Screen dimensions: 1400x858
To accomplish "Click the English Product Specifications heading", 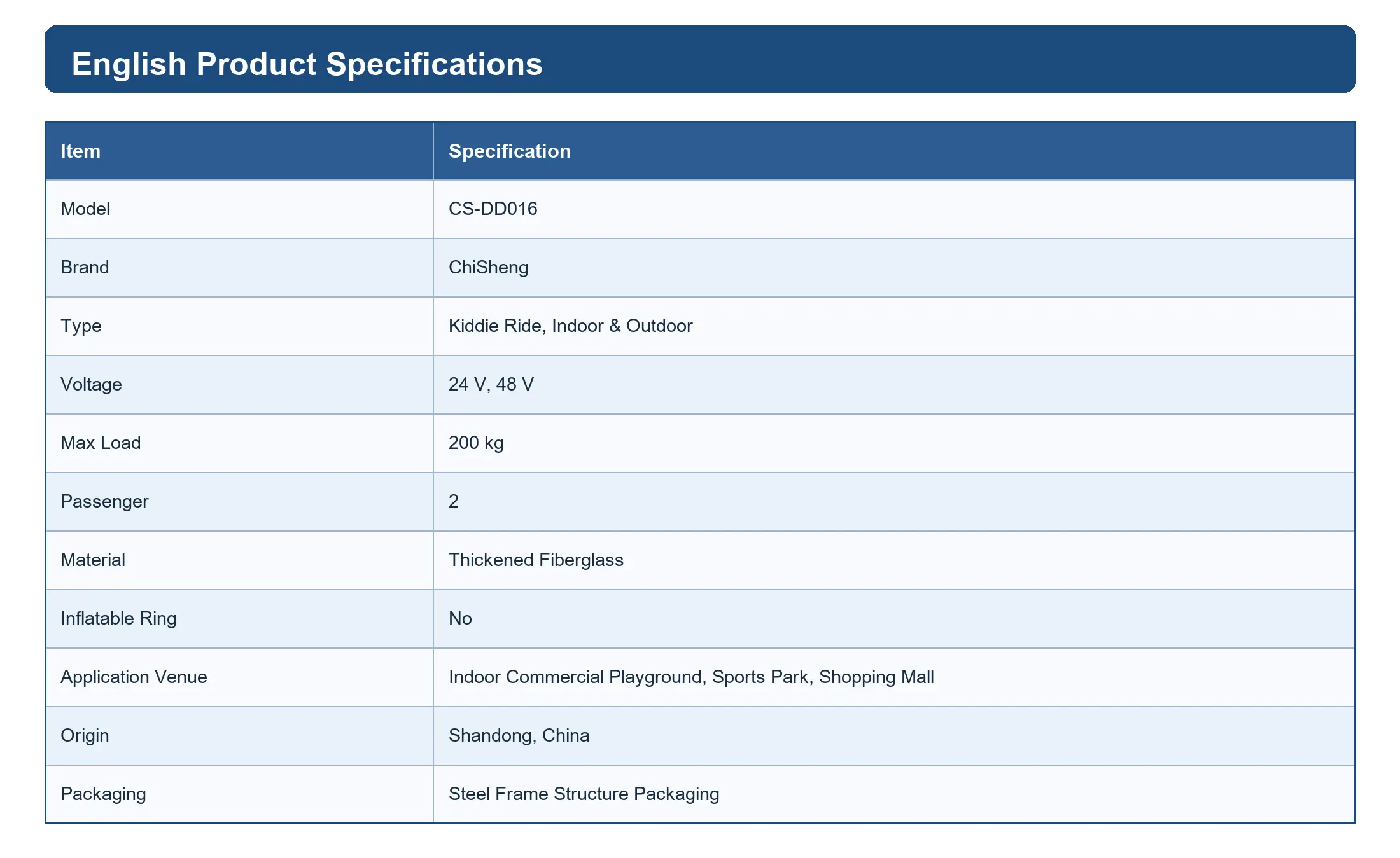I will 307,64.
